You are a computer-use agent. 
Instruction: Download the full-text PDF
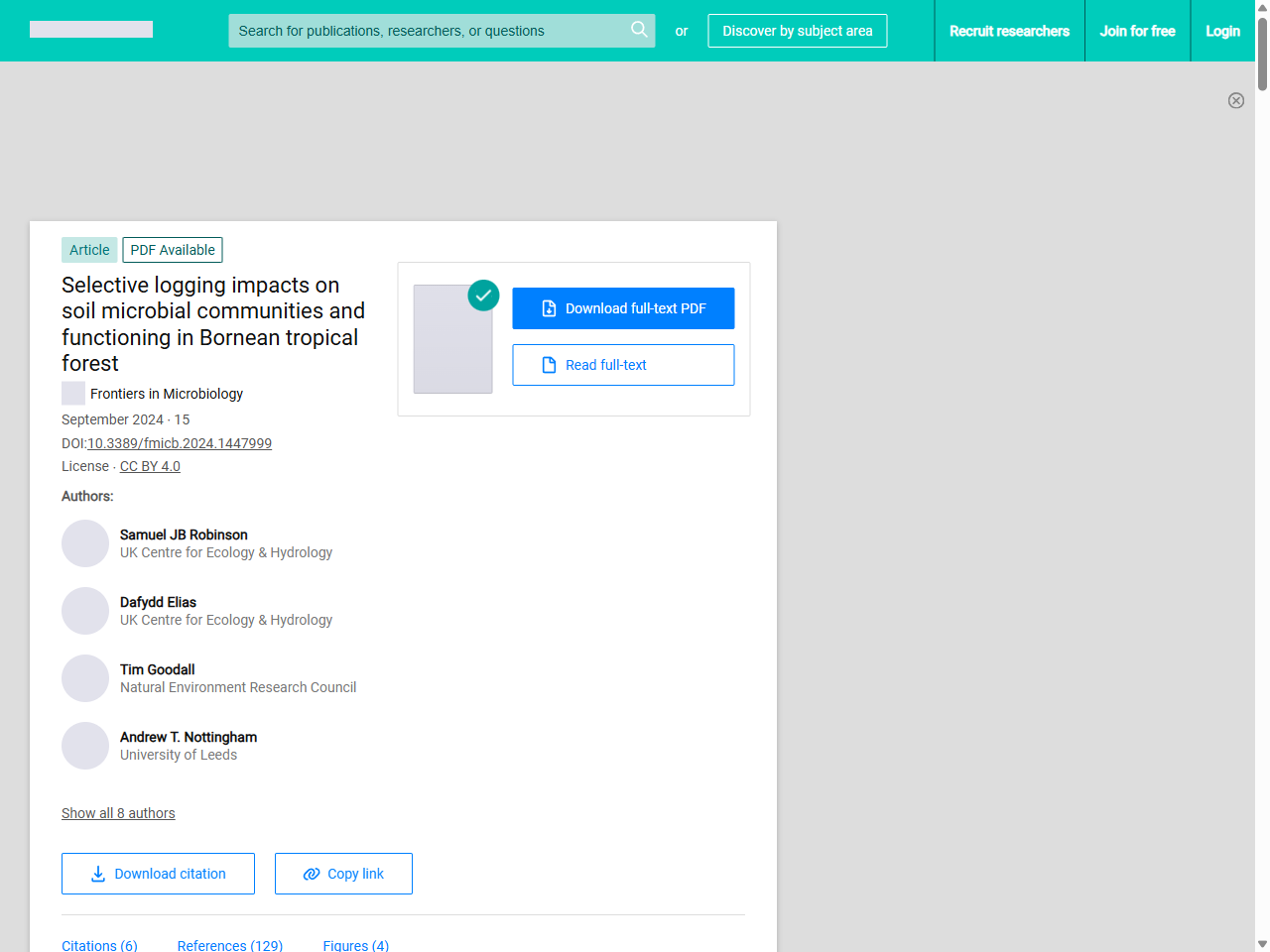point(623,308)
